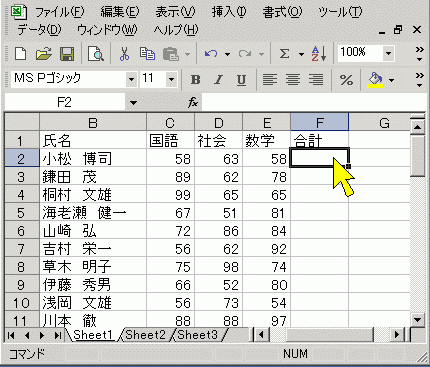Select column header B
430x367 pixels.
tap(93, 122)
